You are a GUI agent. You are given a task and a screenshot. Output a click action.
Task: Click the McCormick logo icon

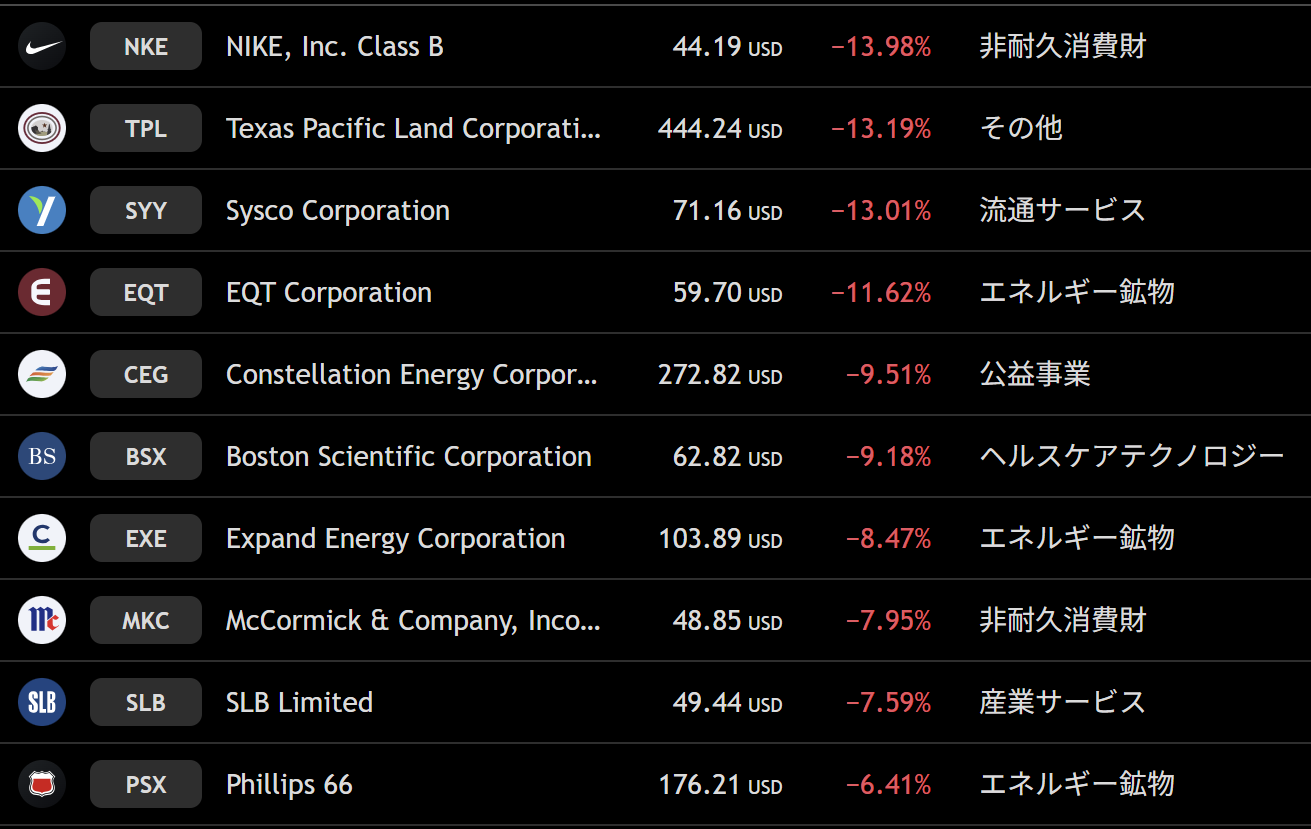42,621
